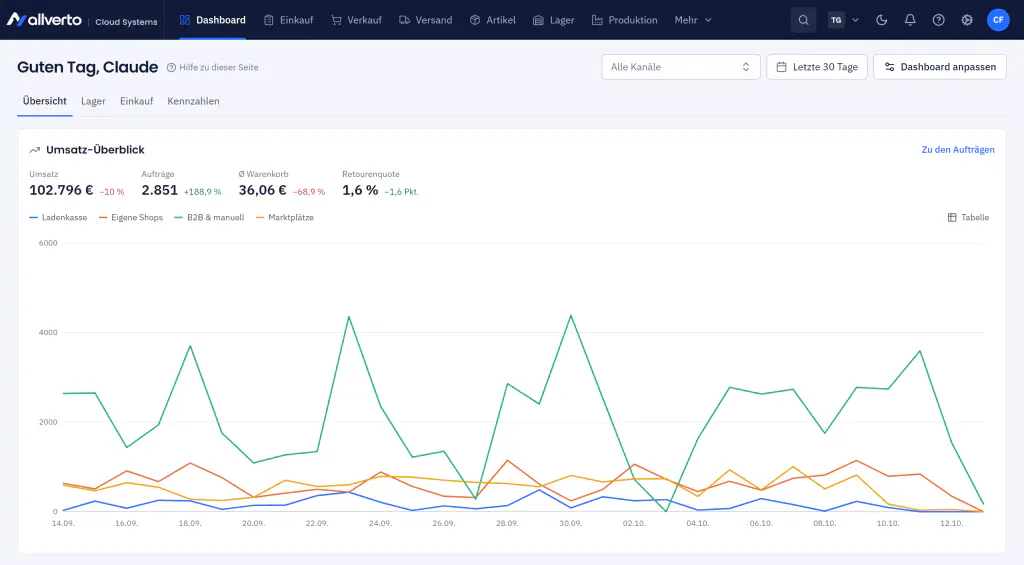
Task: Click the allverto logo
Action: click(x=44, y=20)
